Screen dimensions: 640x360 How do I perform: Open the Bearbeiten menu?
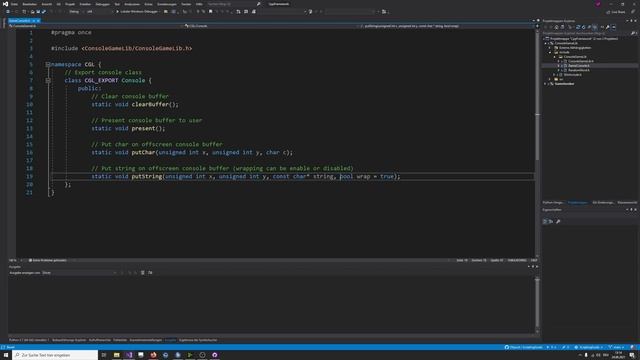[29, 4]
